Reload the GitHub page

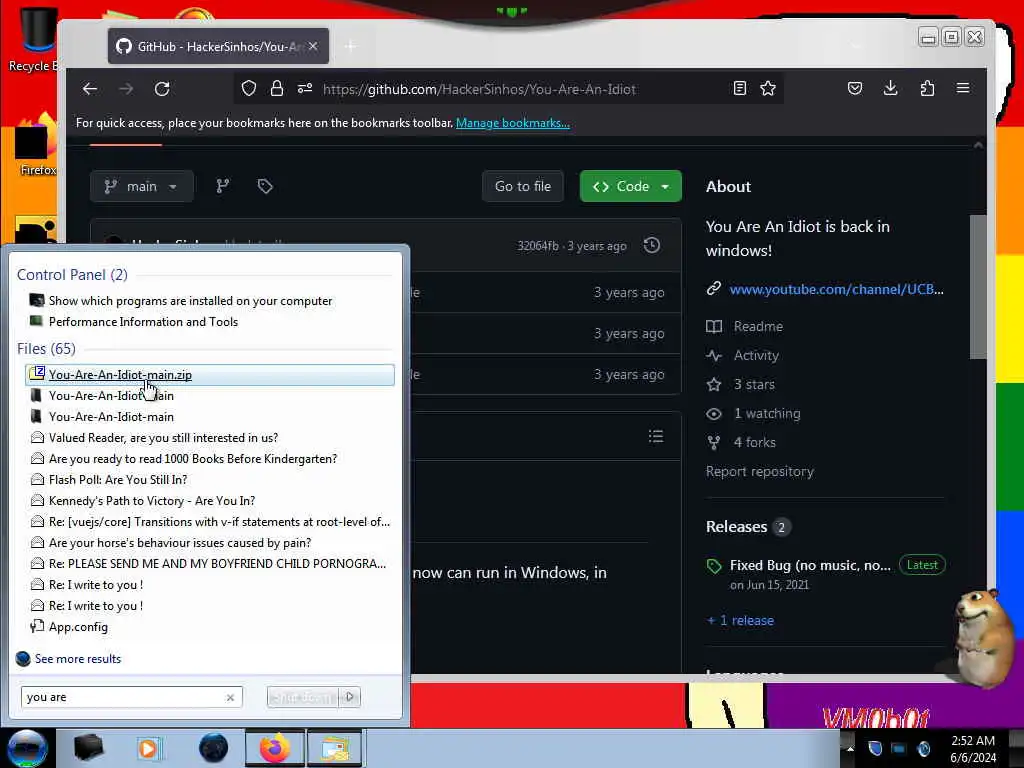[162, 89]
